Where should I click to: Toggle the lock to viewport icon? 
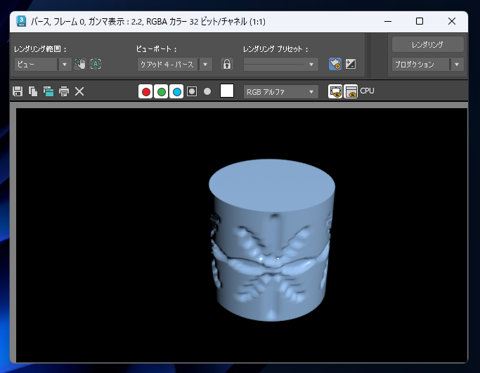(x=227, y=64)
